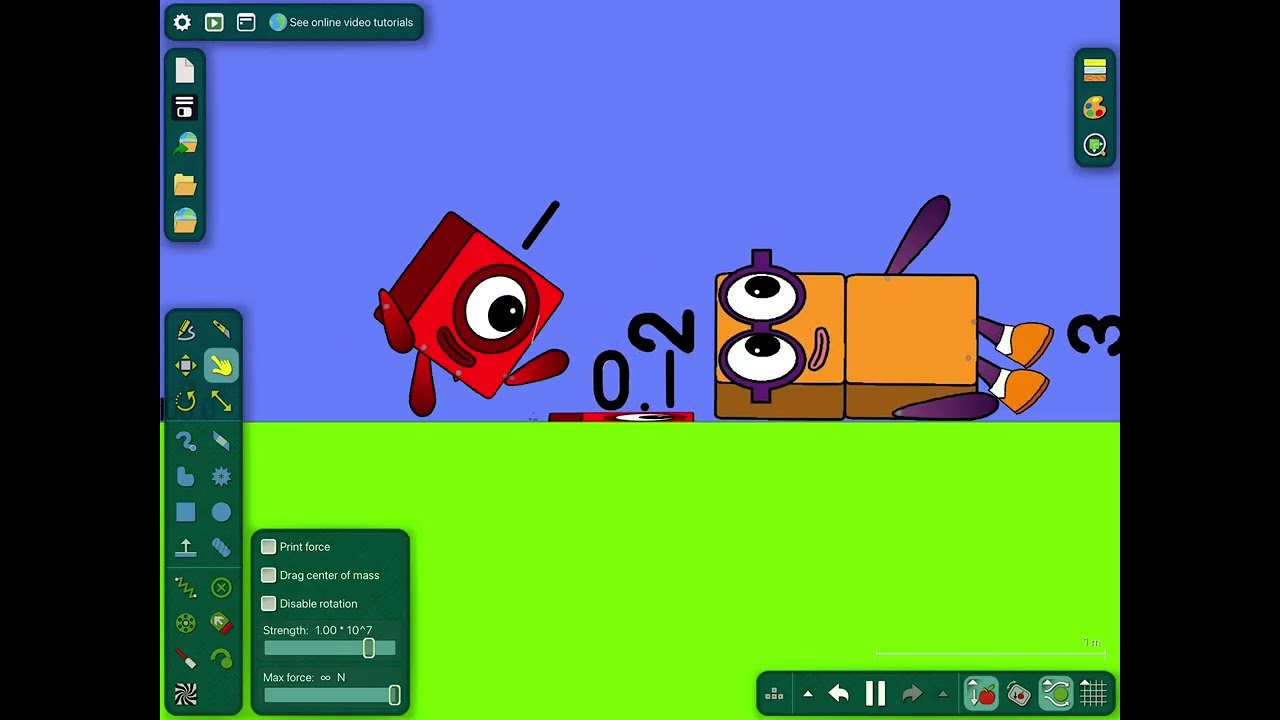Undo the last action
The width and height of the screenshot is (1280, 720).
839,694
